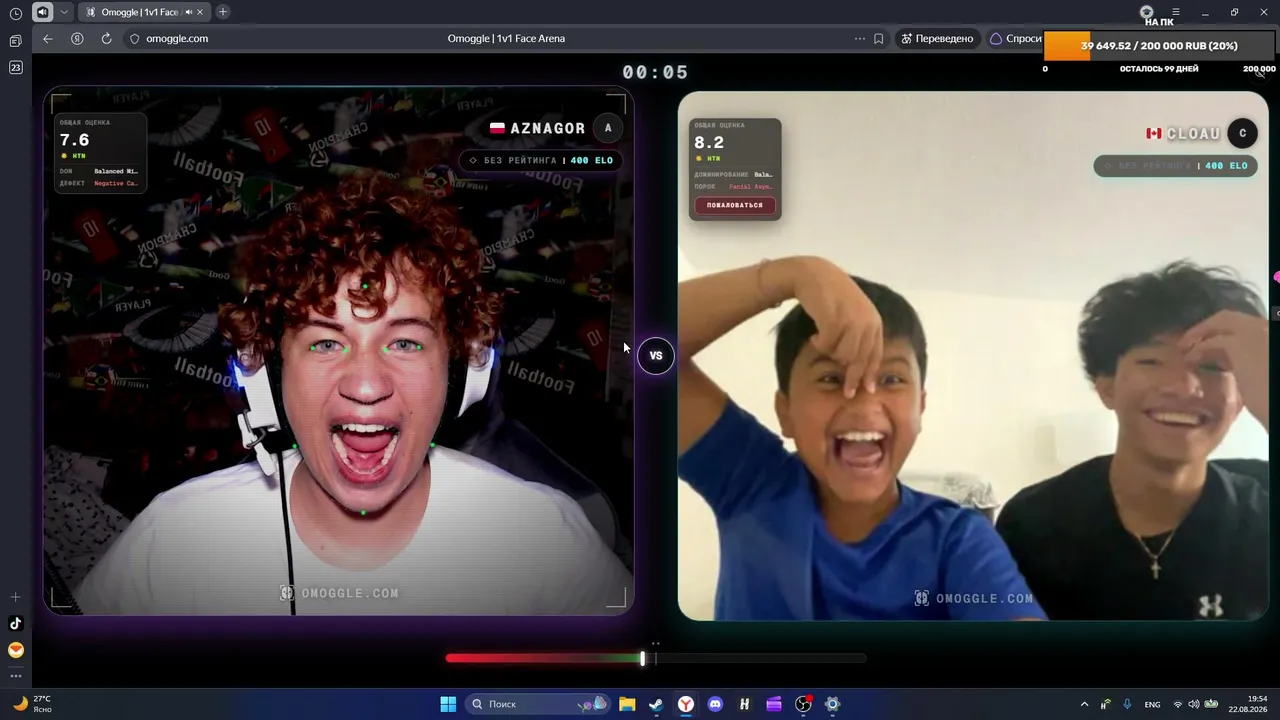Image resolution: width=1280 pixels, height=720 pixels.
Task: Click the taskbar Поиск search box
Action: (x=537, y=704)
